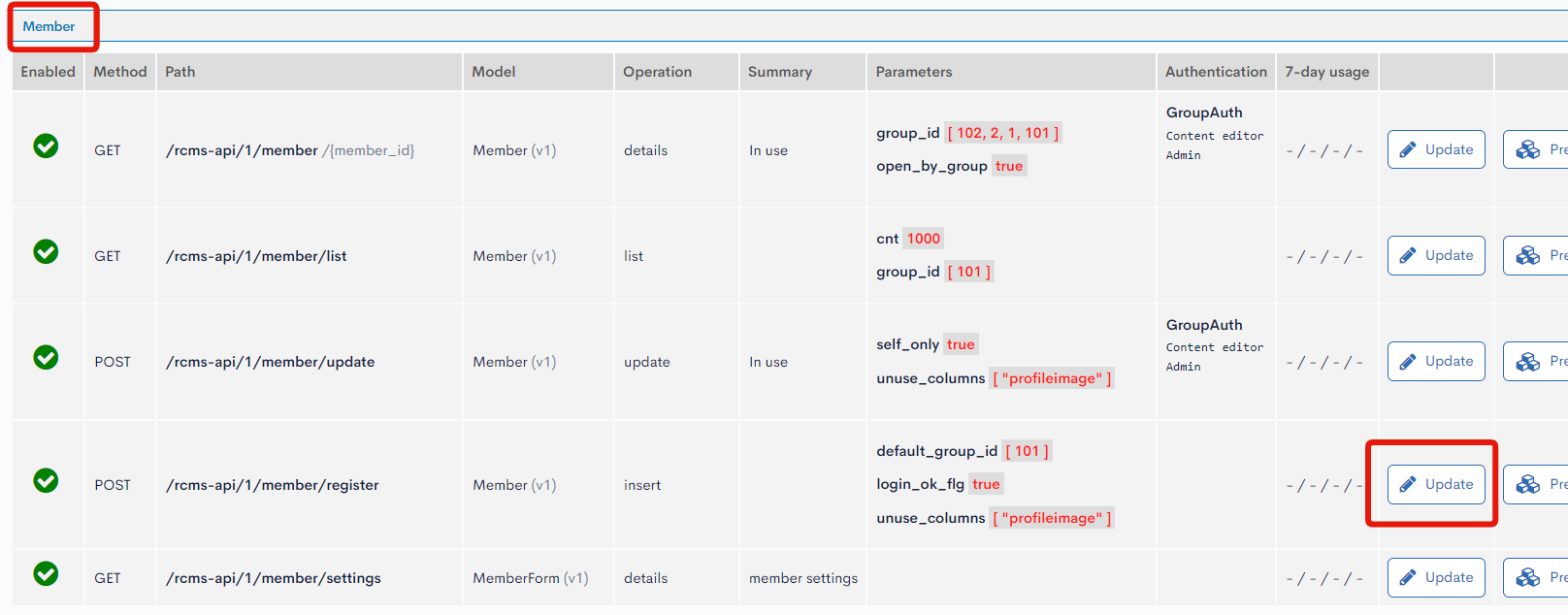Click the open_by_group true value

click(x=1009, y=166)
